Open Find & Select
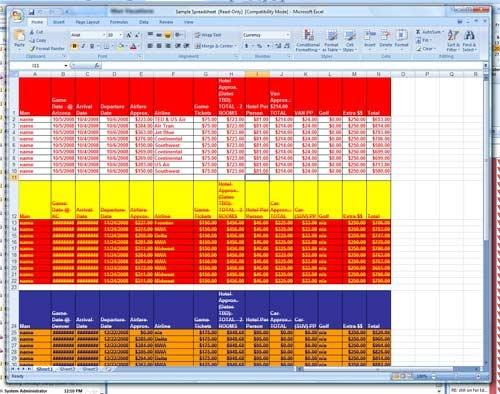Viewport: 500px width, 394px height. (469, 40)
